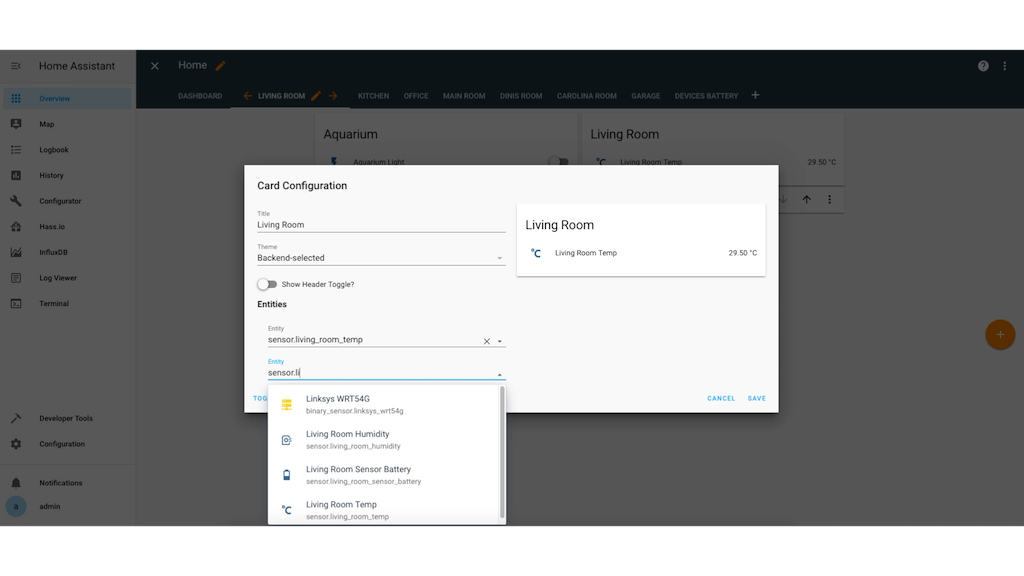Image resolution: width=1024 pixels, height=576 pixels.
Task: Click the second Entity input field
Action: pos(381,373)
